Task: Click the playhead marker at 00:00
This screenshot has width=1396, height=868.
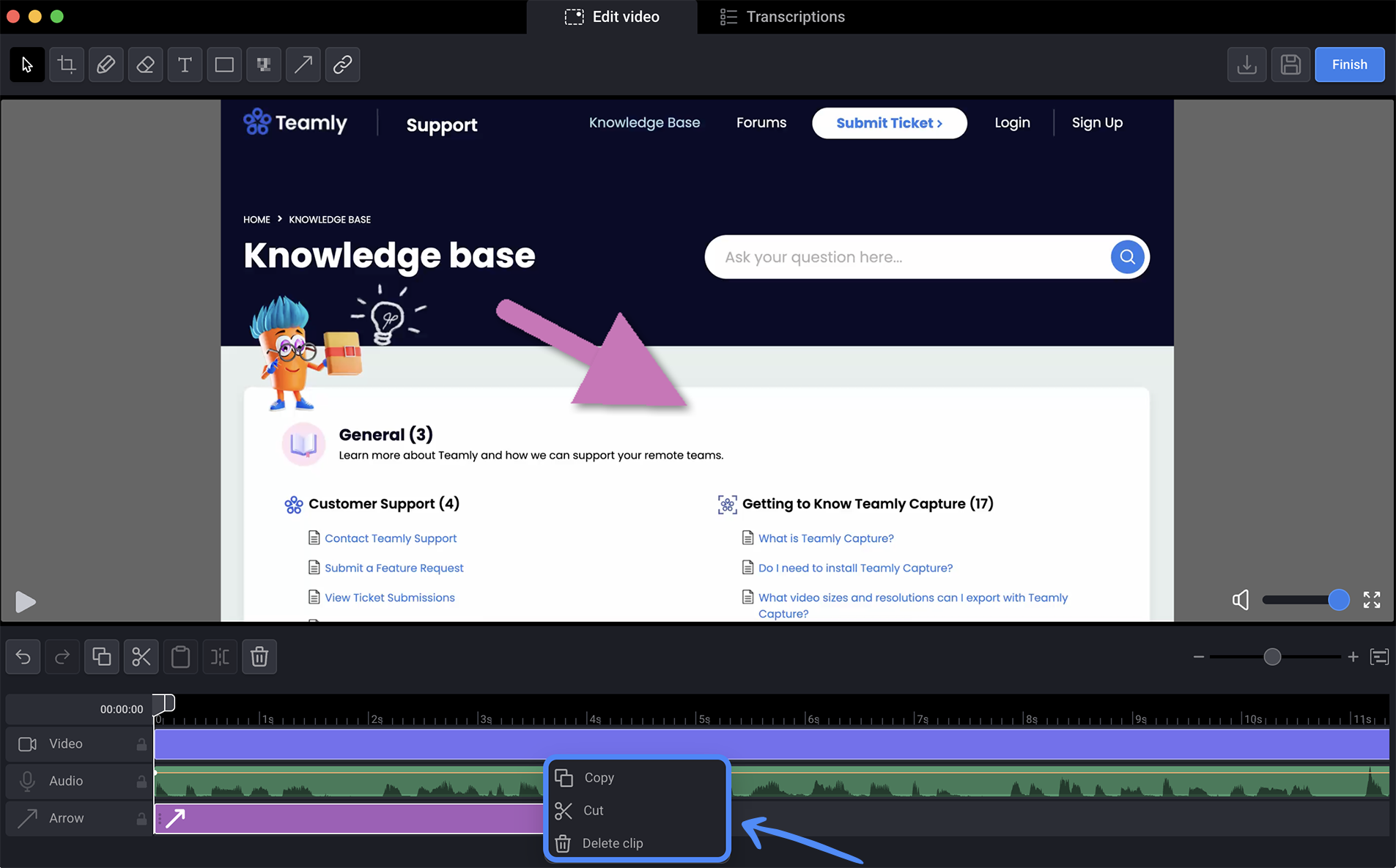Action: 163,704
